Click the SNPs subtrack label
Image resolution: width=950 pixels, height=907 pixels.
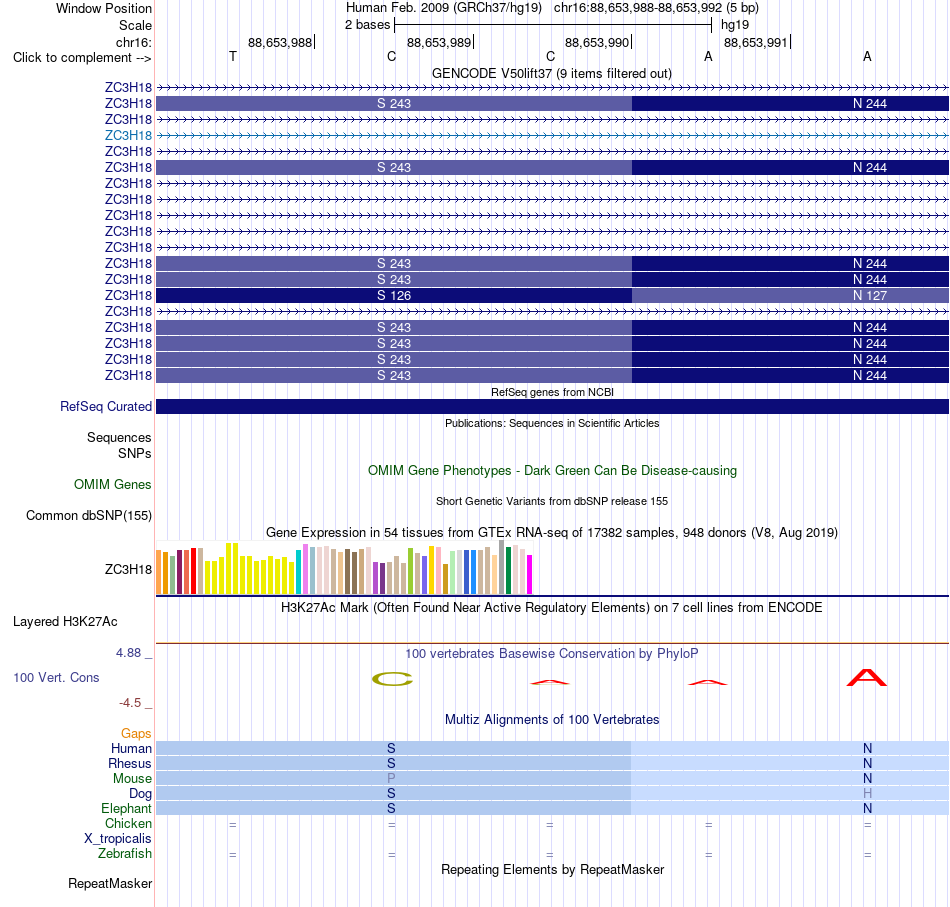tap(135, 453)
